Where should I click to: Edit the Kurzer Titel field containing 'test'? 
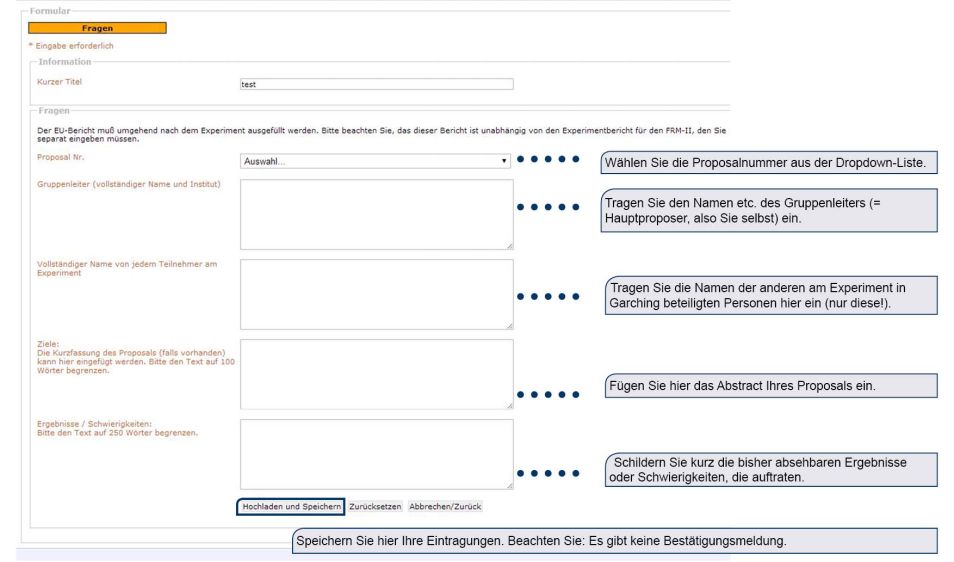click(377, 84)
